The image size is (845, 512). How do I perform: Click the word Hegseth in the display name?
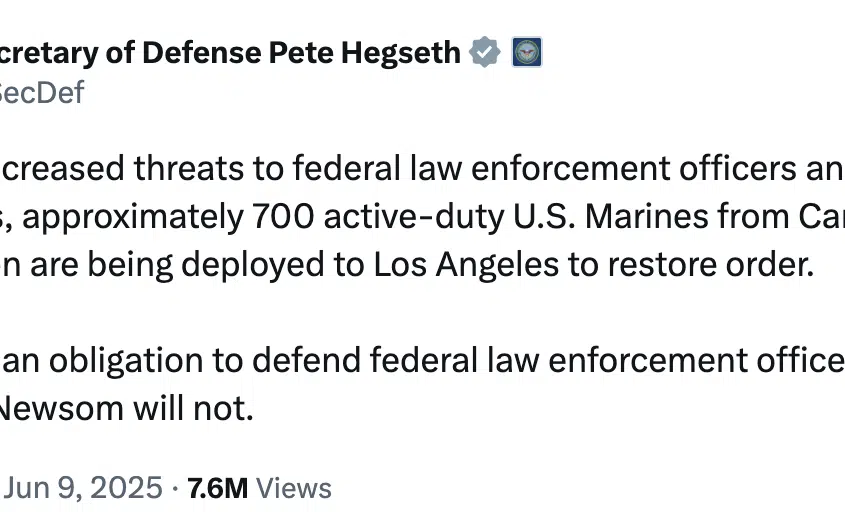point(401,53)
